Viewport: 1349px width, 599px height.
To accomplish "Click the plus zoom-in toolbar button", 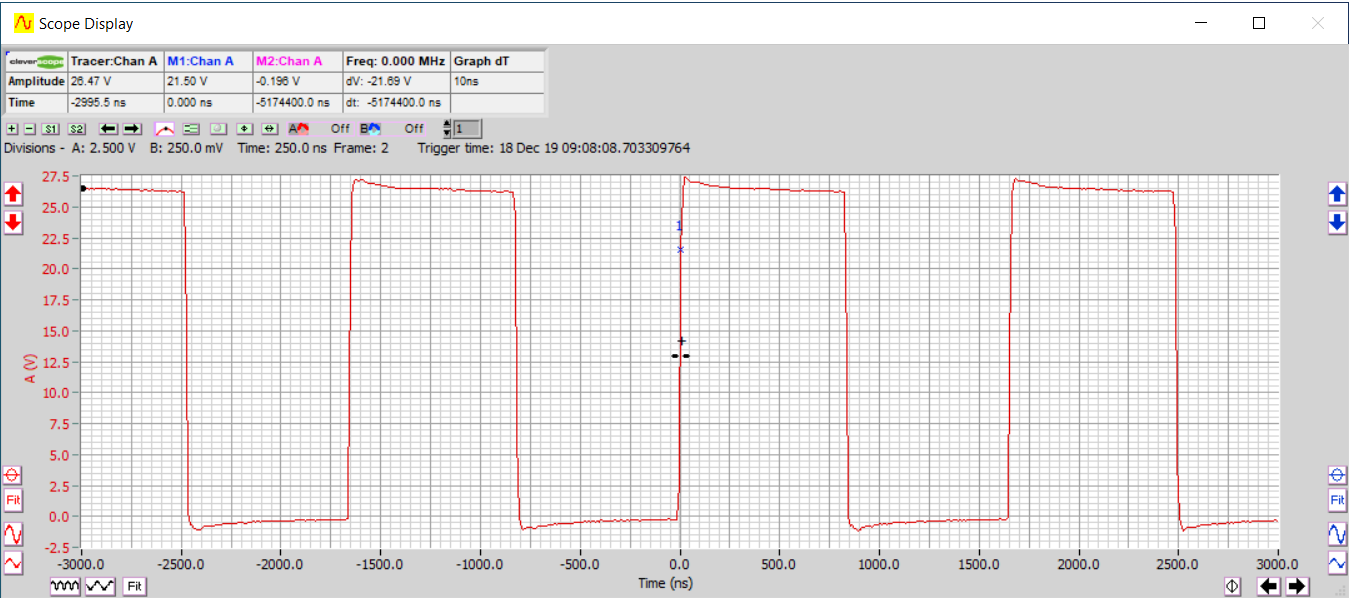I will tap(12, 129).
